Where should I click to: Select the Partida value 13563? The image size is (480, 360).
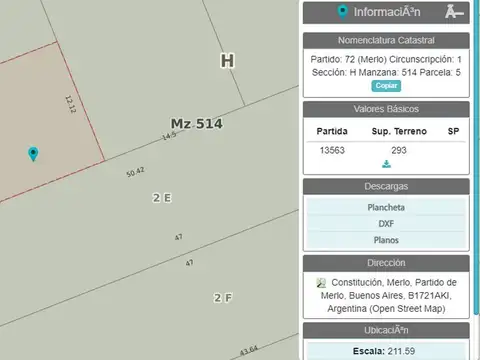[x=332, y=150]
